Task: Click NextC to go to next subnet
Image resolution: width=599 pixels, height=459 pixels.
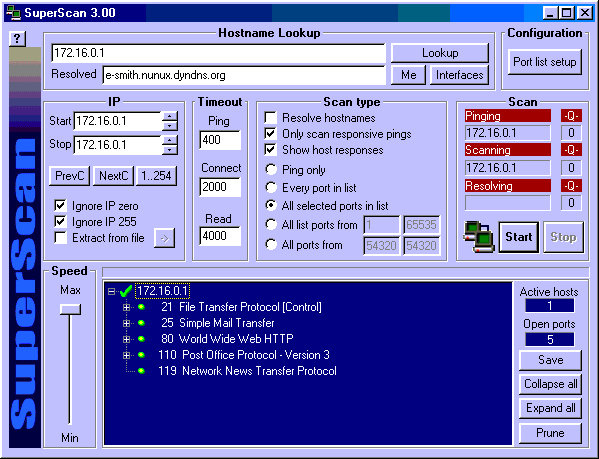Action: [113, 176]
